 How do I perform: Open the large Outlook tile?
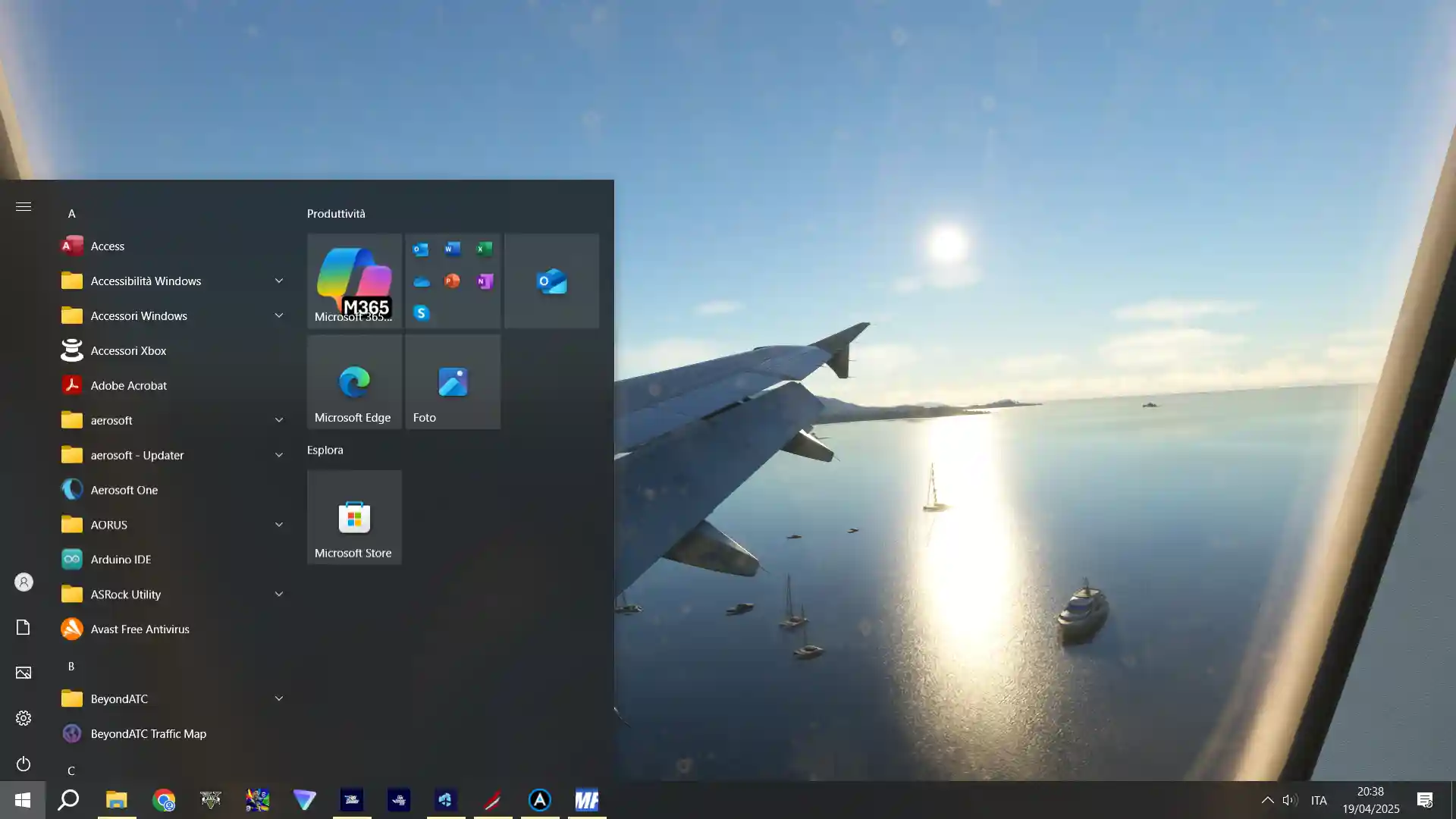(x=551, y=281)
